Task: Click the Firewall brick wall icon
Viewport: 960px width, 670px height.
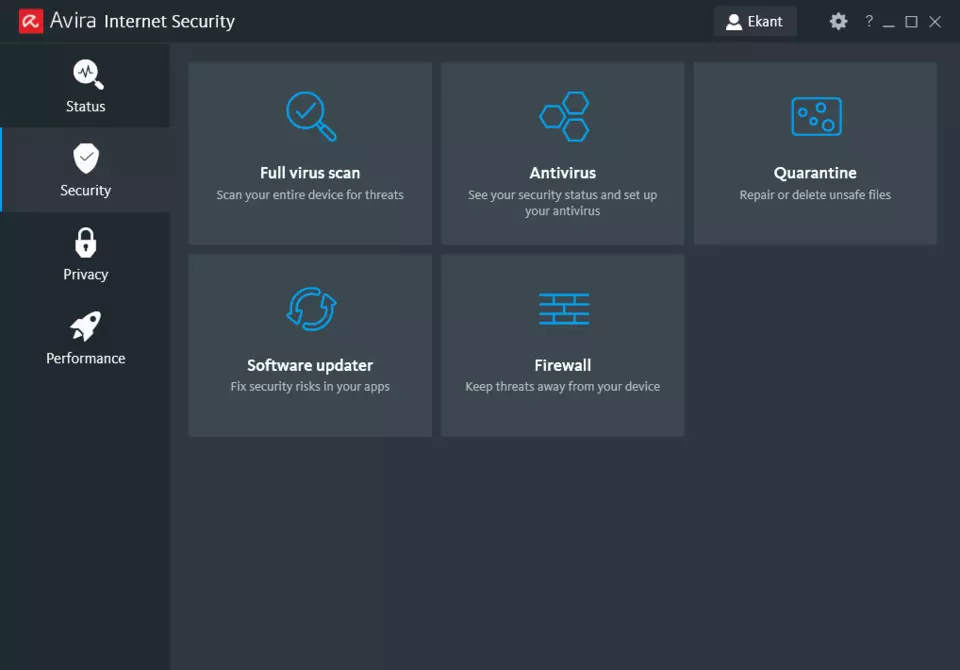Action: click(563, 308)
